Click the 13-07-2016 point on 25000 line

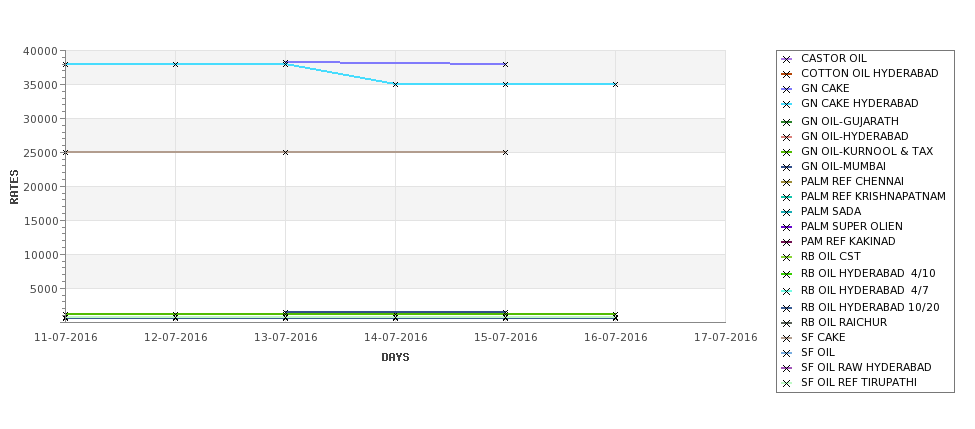[285, 152]
